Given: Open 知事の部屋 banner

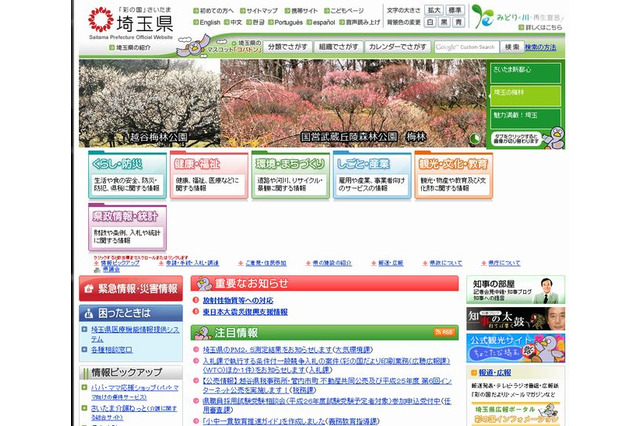Looking at the screenshot, I should coord(516,289).
